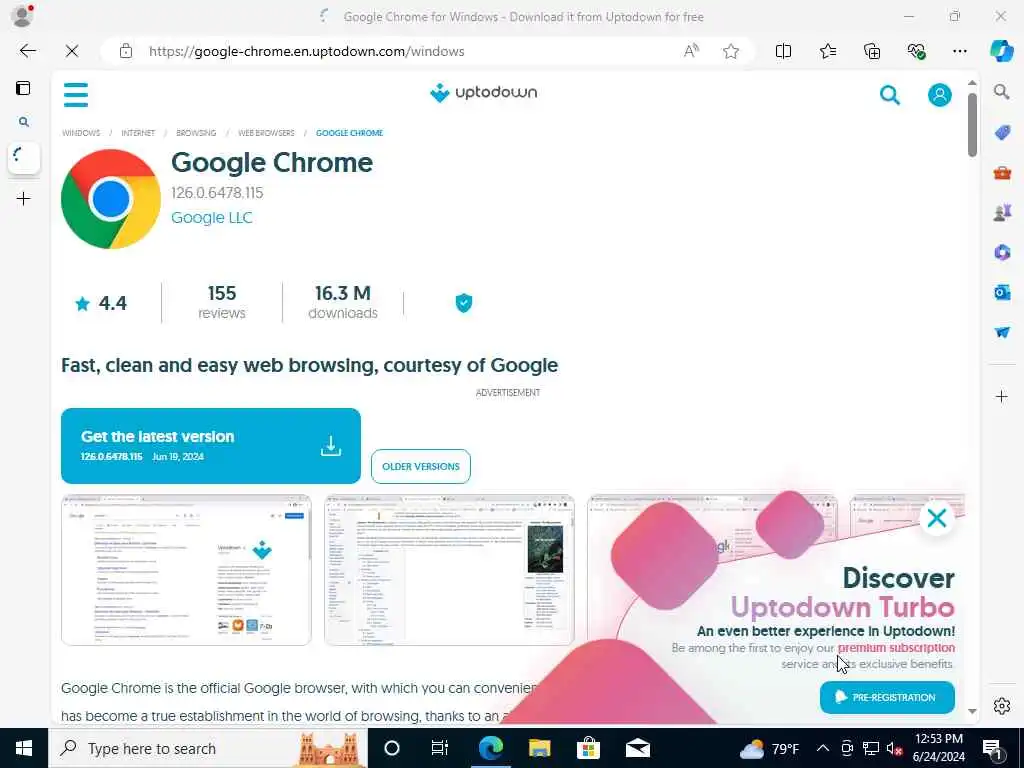Click the WINDOWS breadcrumb
This screenshot has width=1024, height=768.
[81, 133]
